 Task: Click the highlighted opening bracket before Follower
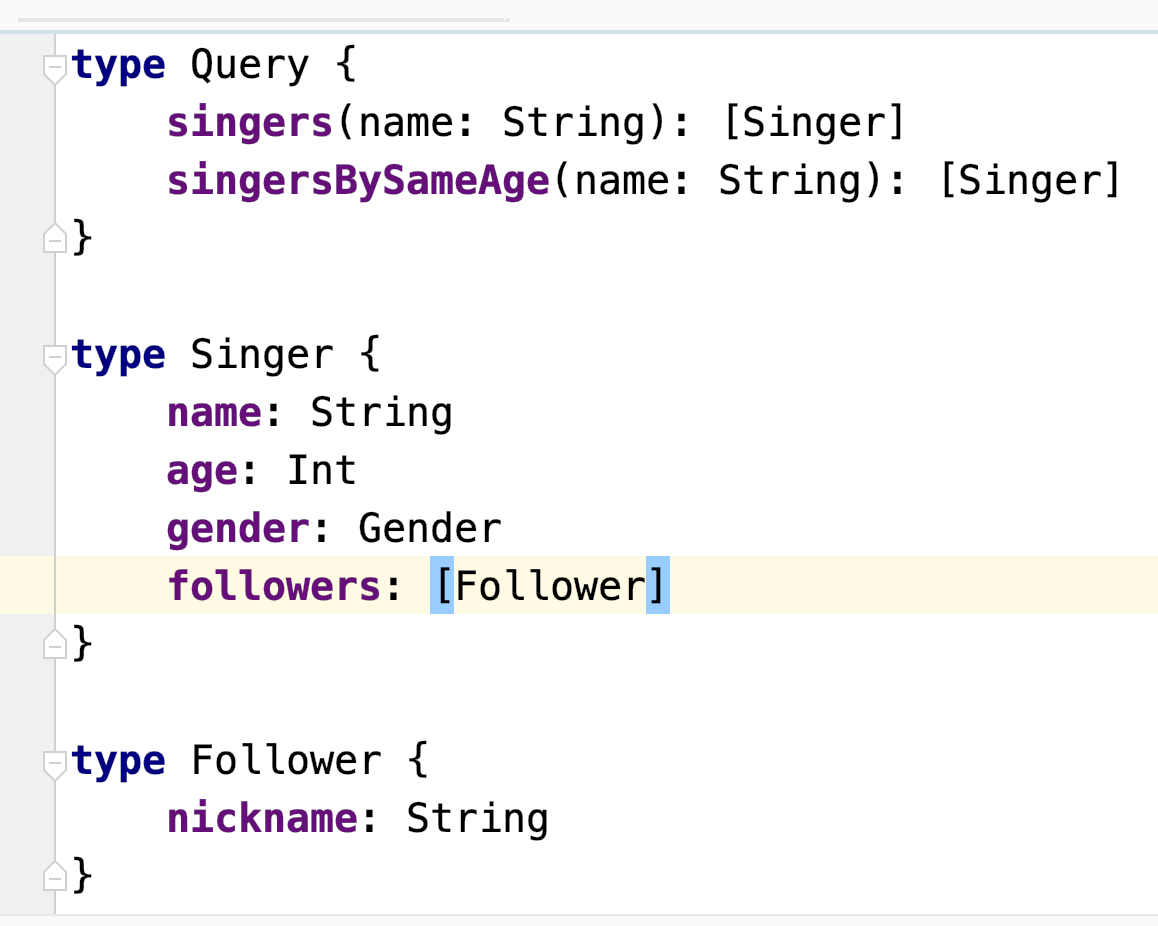442,586
